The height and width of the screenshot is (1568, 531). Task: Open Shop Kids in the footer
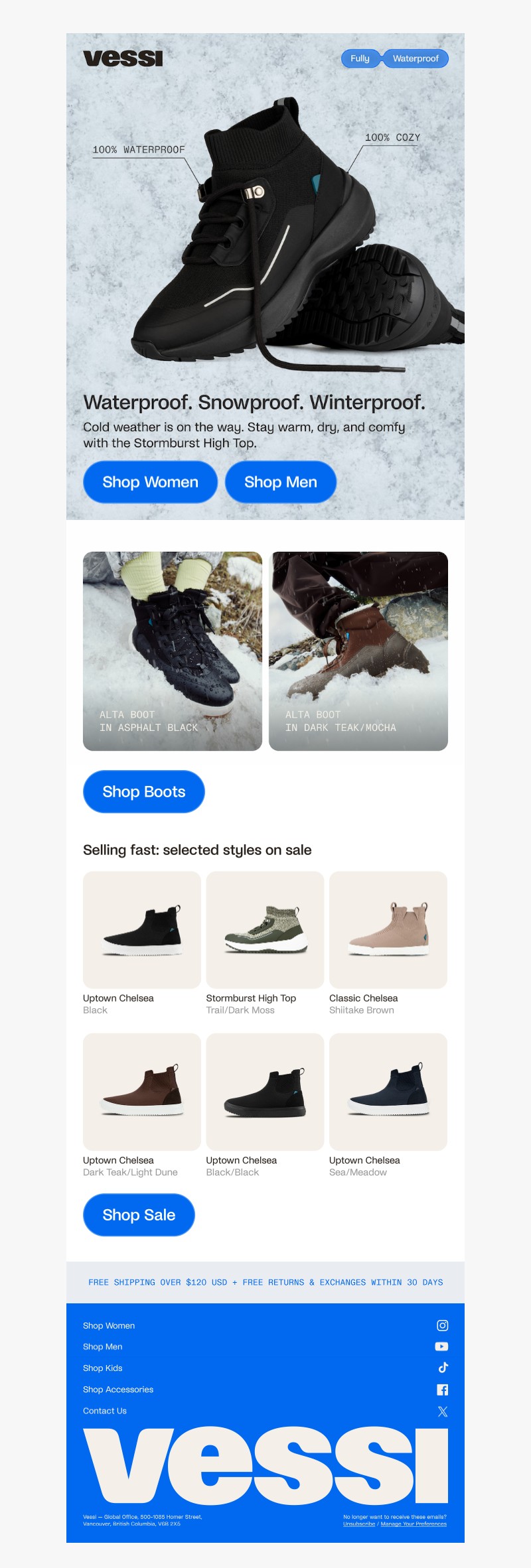tap(102, 1368)
